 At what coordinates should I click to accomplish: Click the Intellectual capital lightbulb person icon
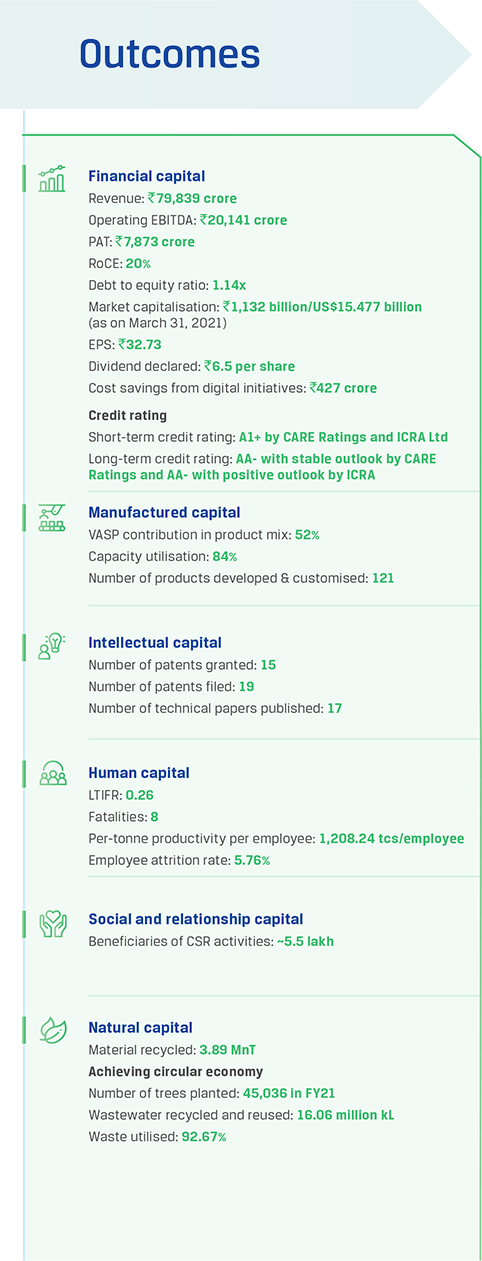click(52, 646)
